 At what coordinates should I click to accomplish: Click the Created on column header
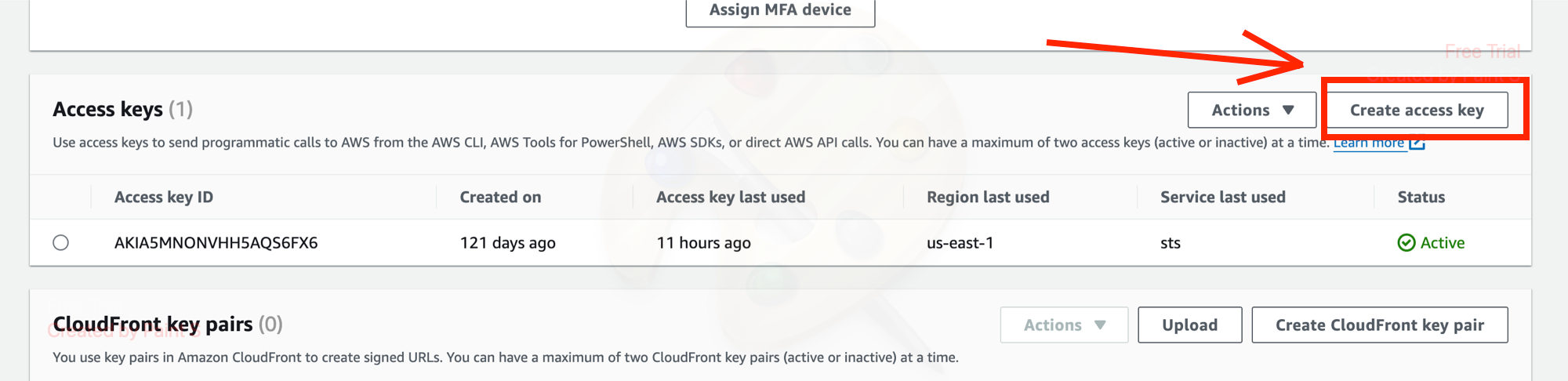point(500,198)
